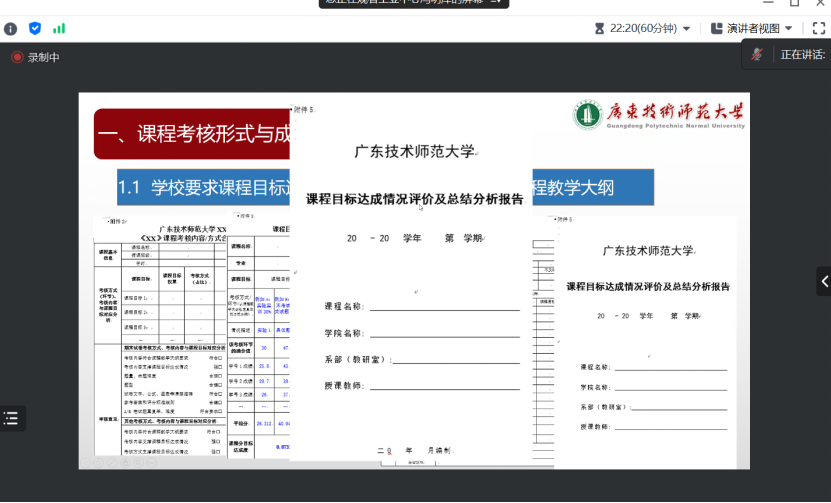The height and width of the screenshot is (503, 831).
Task: Check the green network signal icon
Action: (59, 28)
